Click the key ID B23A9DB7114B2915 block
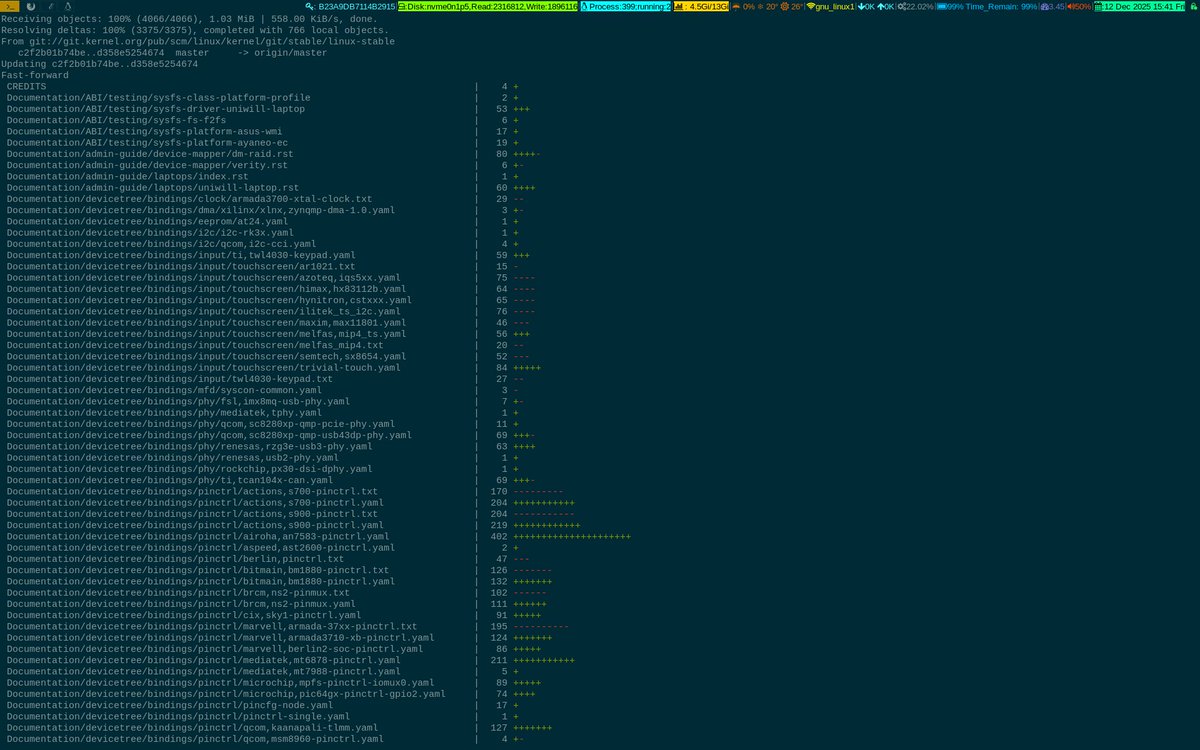 pos(350,6)
